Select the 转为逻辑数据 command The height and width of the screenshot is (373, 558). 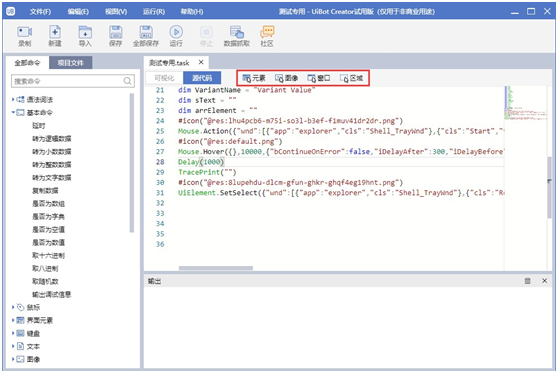[52, 138]
